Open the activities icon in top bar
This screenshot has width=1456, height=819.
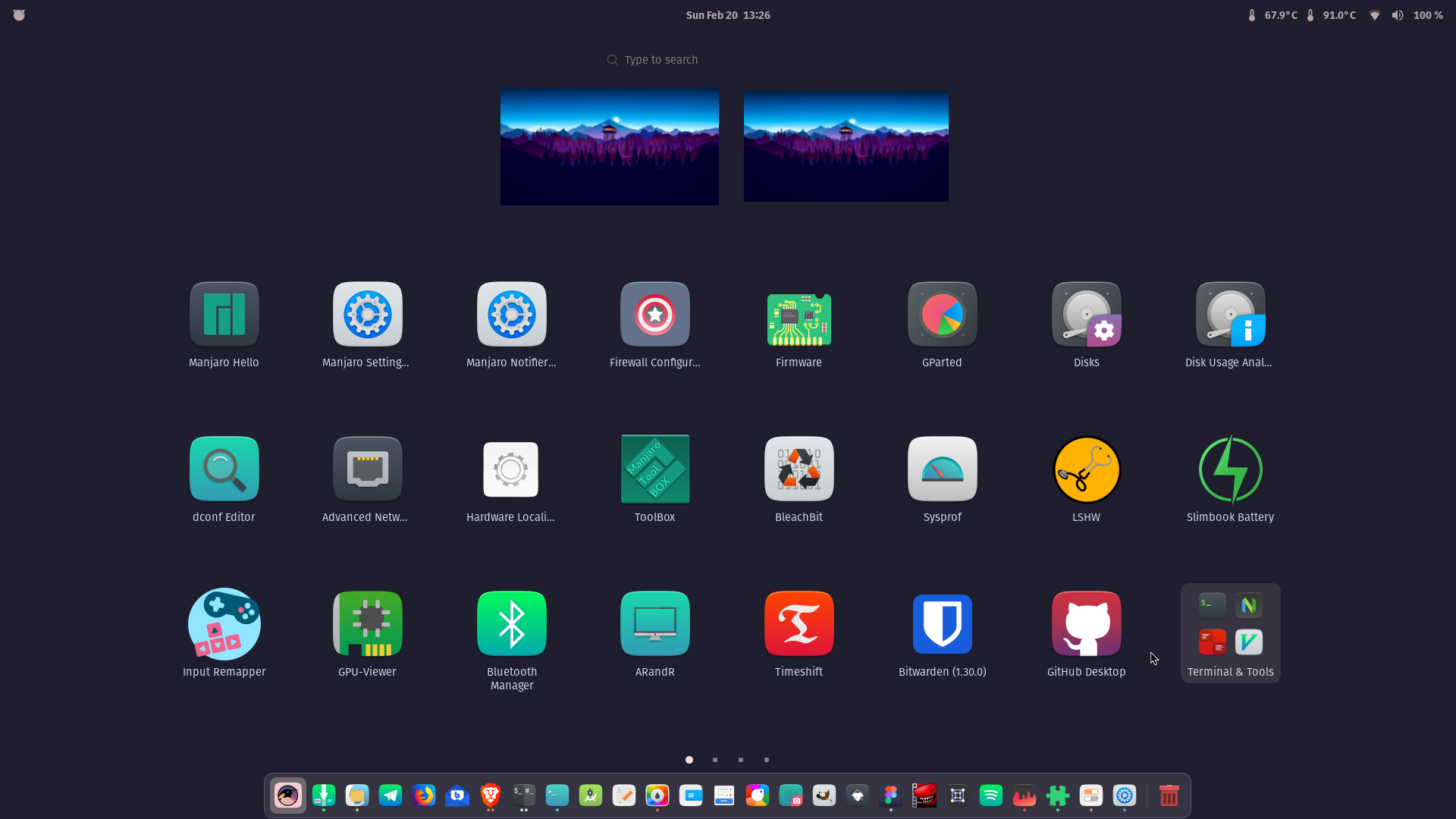point(19,15)
